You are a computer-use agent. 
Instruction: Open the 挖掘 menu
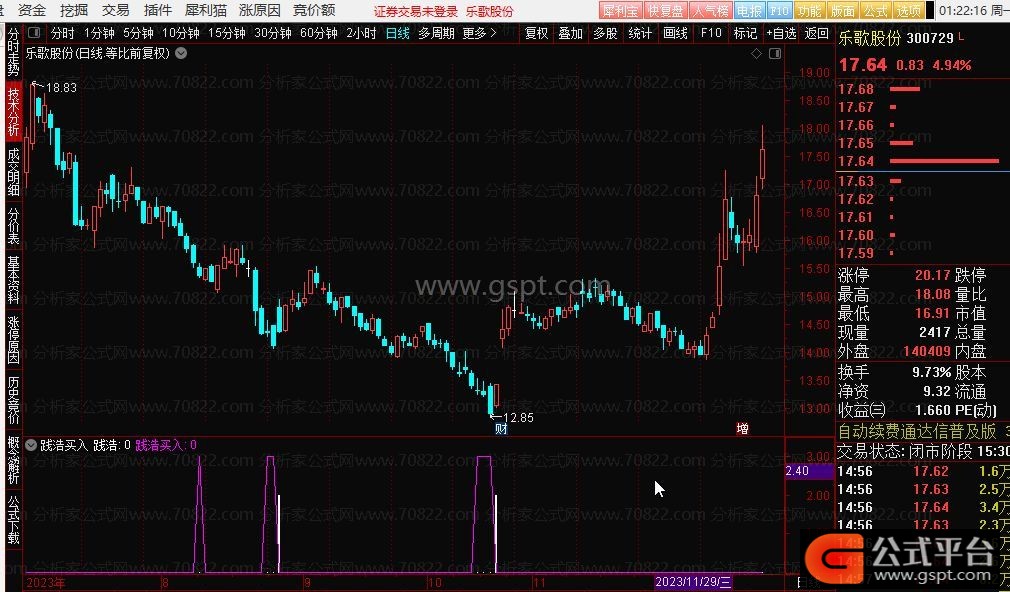coord(74,10)
